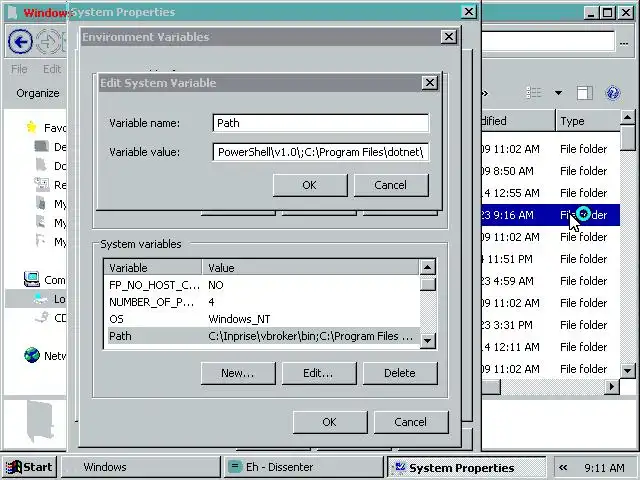
Task: Open the Start button on taskbar
Action: 29,467
